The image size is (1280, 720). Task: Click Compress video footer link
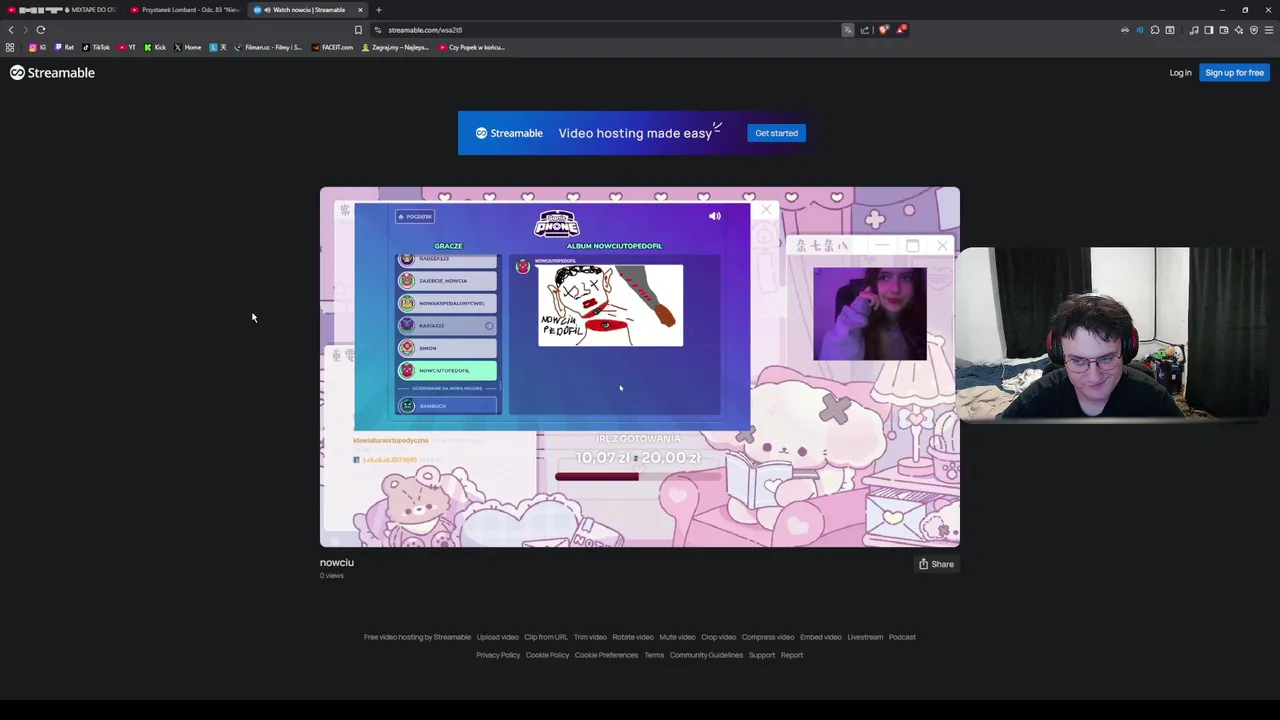click(x=768, y=637)
